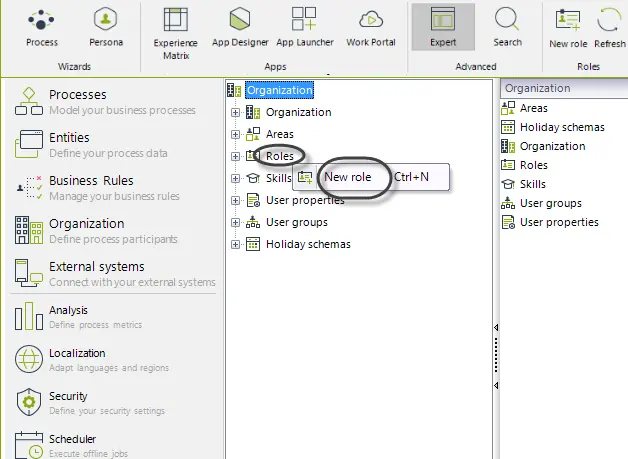Click the New role ribbon button
This screenshot has height=459, width=628.
point(568,28)
